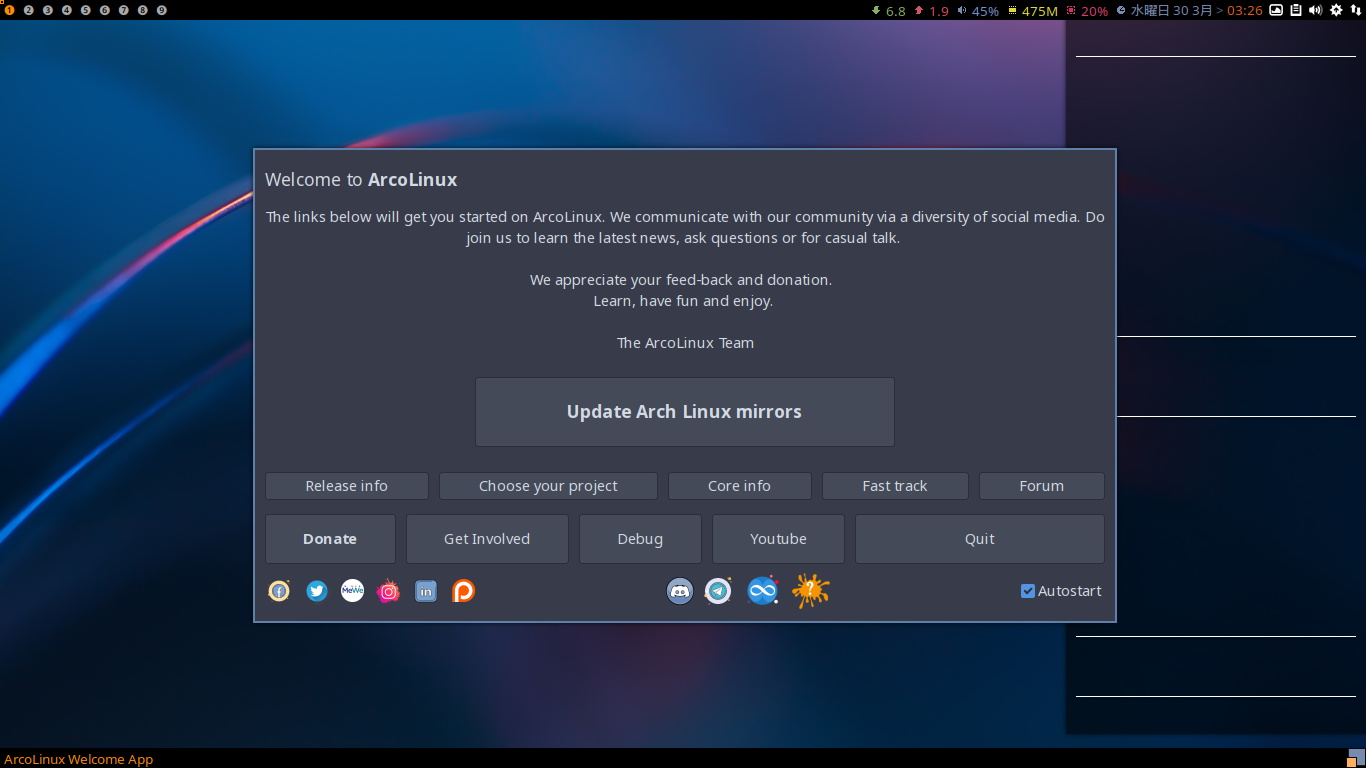Switch to workspace 5 in the top bar
The height and width of the screenshot is (768, 1366).
pyautogui.click(x=86, y=10)
